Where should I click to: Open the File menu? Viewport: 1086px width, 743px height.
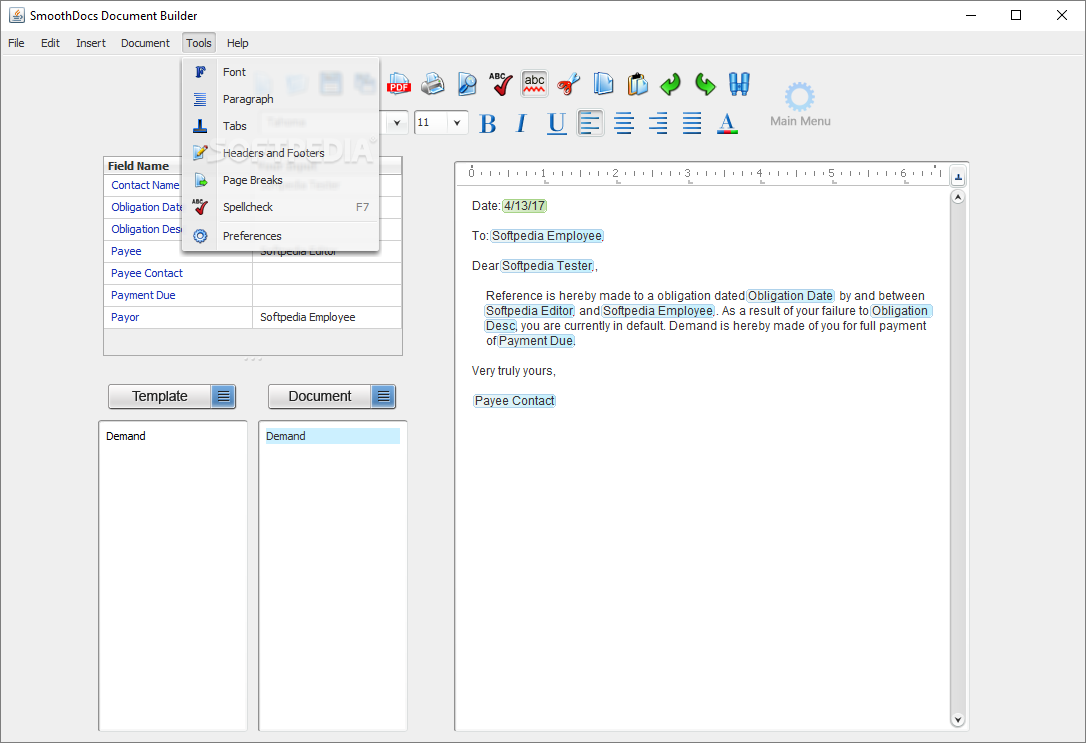16,43
